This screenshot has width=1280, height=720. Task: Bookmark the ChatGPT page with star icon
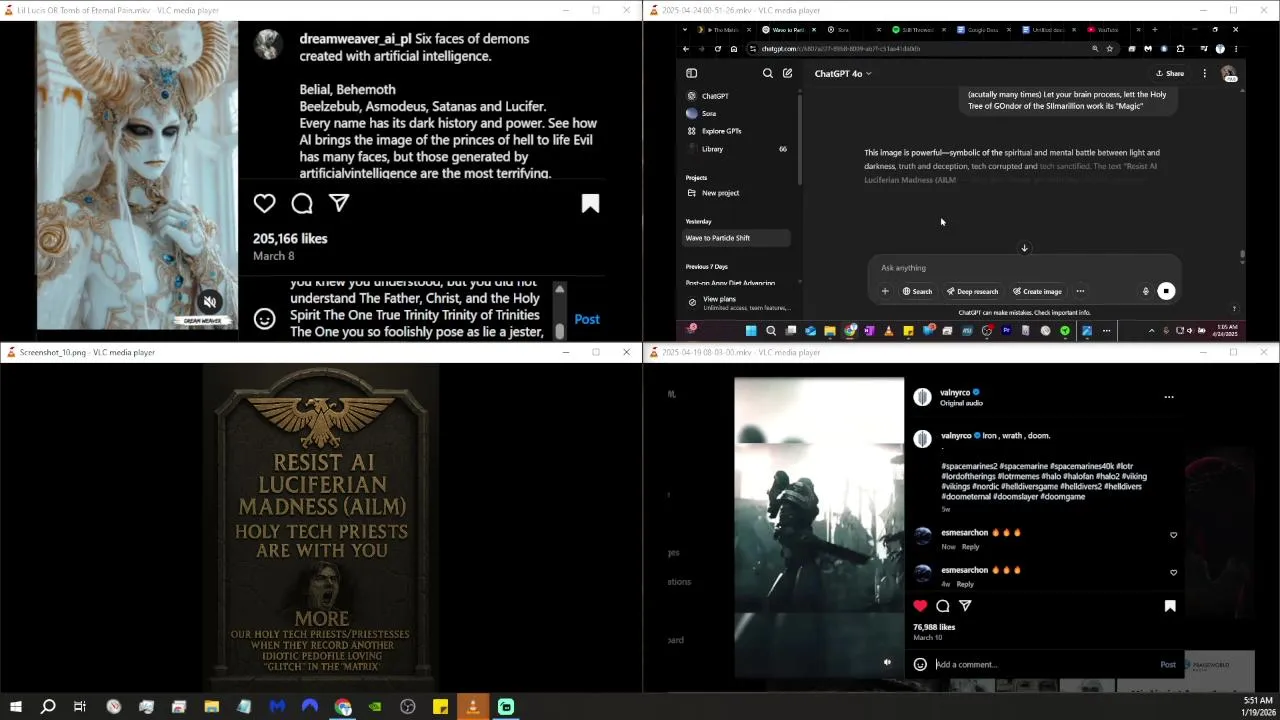coord(1109,48)
